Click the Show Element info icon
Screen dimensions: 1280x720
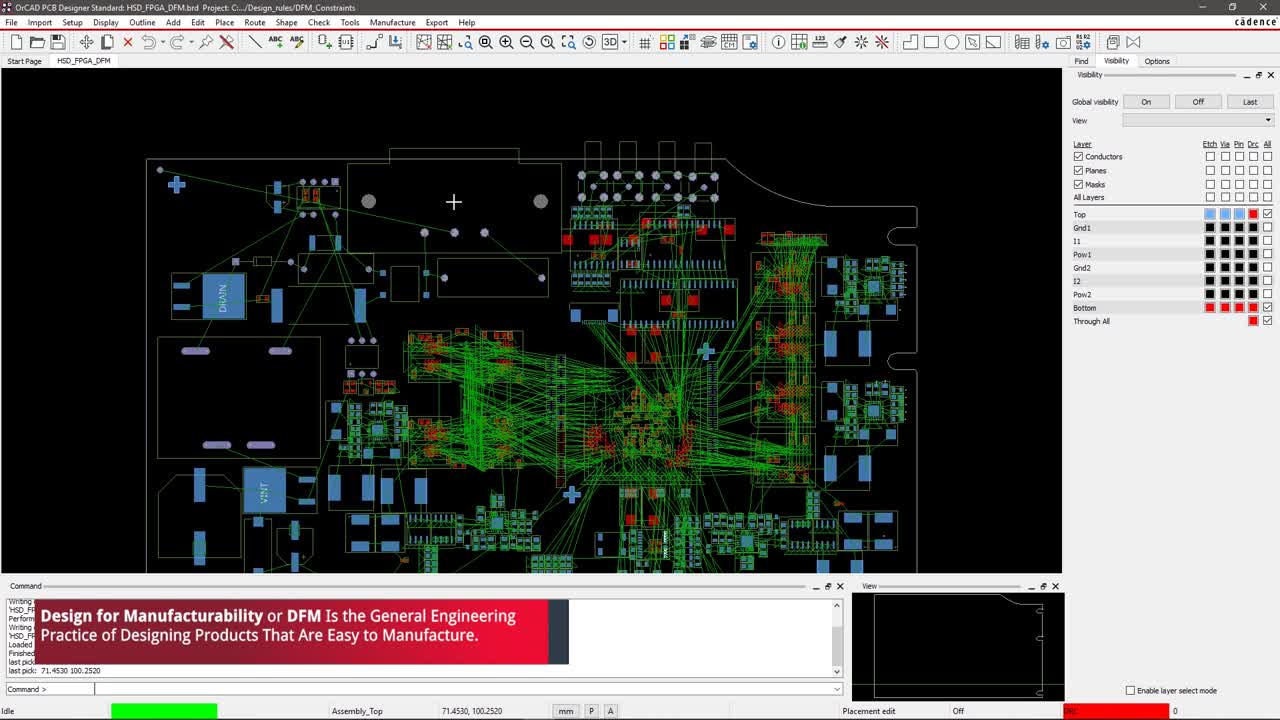[x=778, y=42]
